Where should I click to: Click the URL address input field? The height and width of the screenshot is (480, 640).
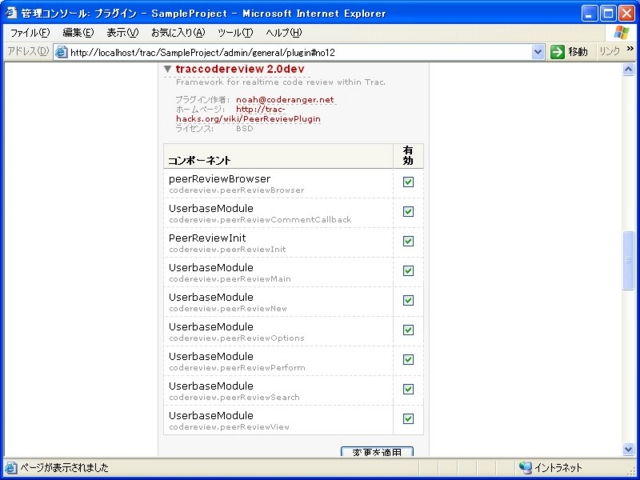click(300, 52)
